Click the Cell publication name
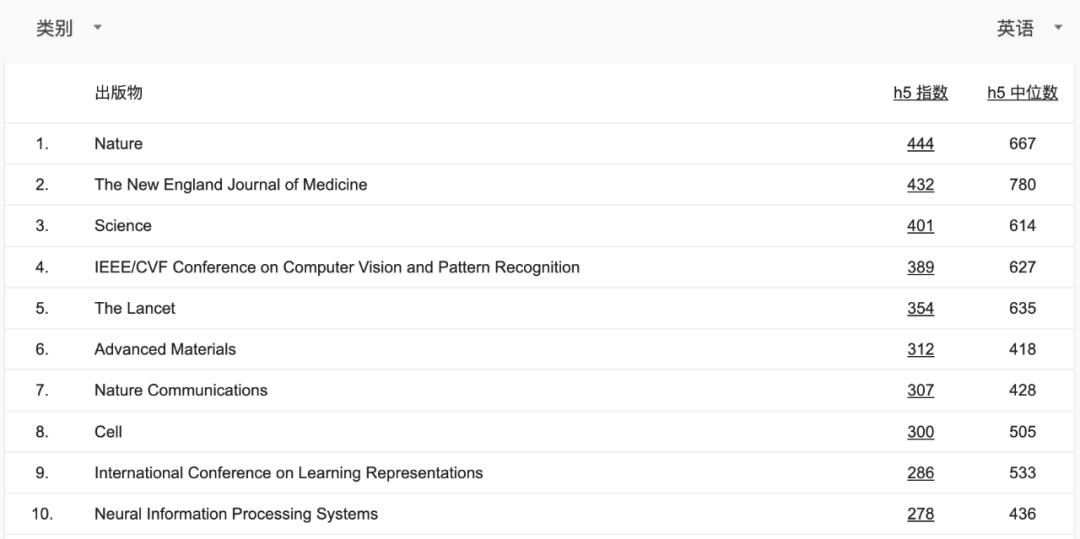 [x=108, y=432]
